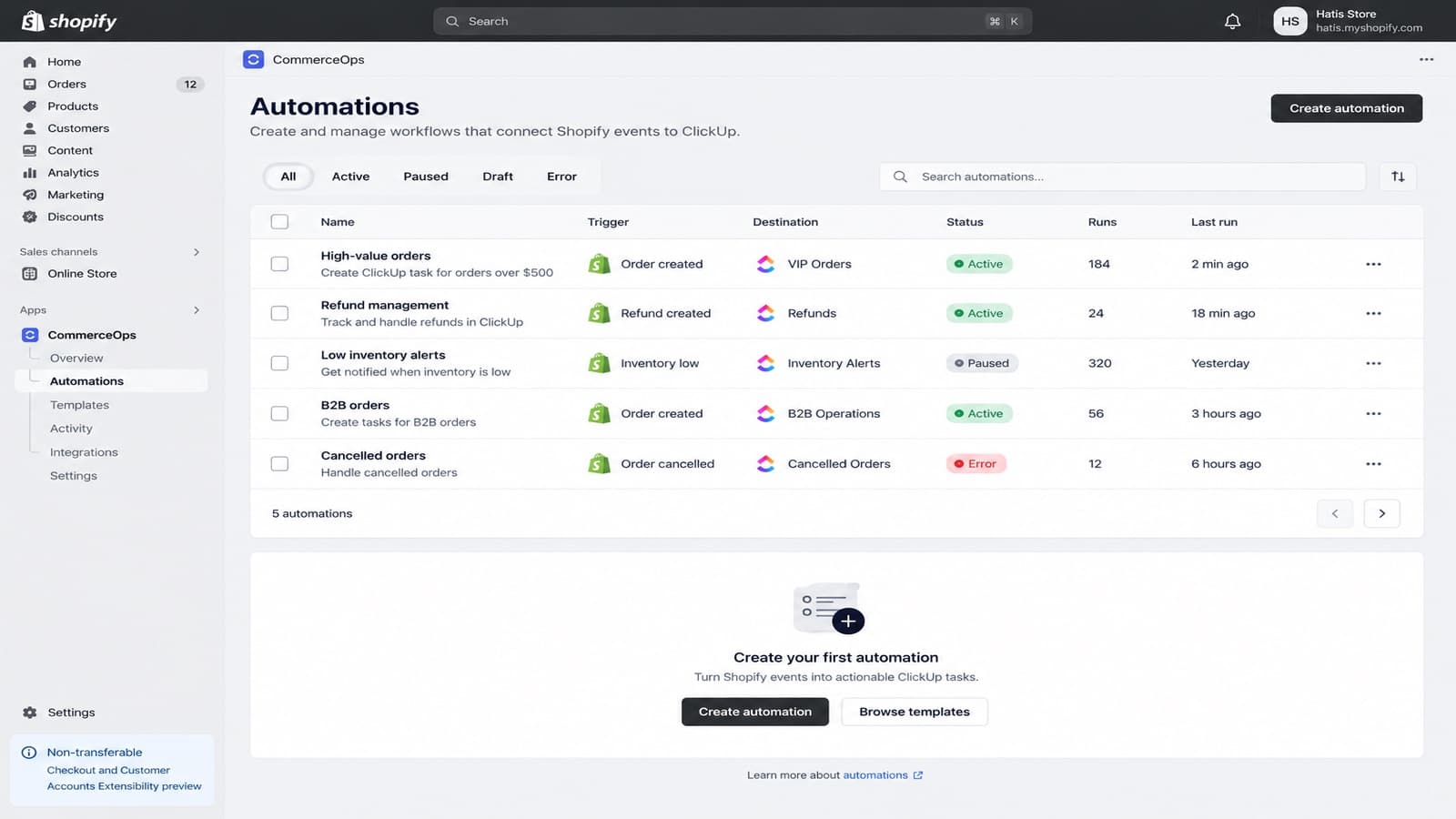Click the Settings gear at sidebar bottom
This screenshot has height=819, width=1456.
(30, 713)
